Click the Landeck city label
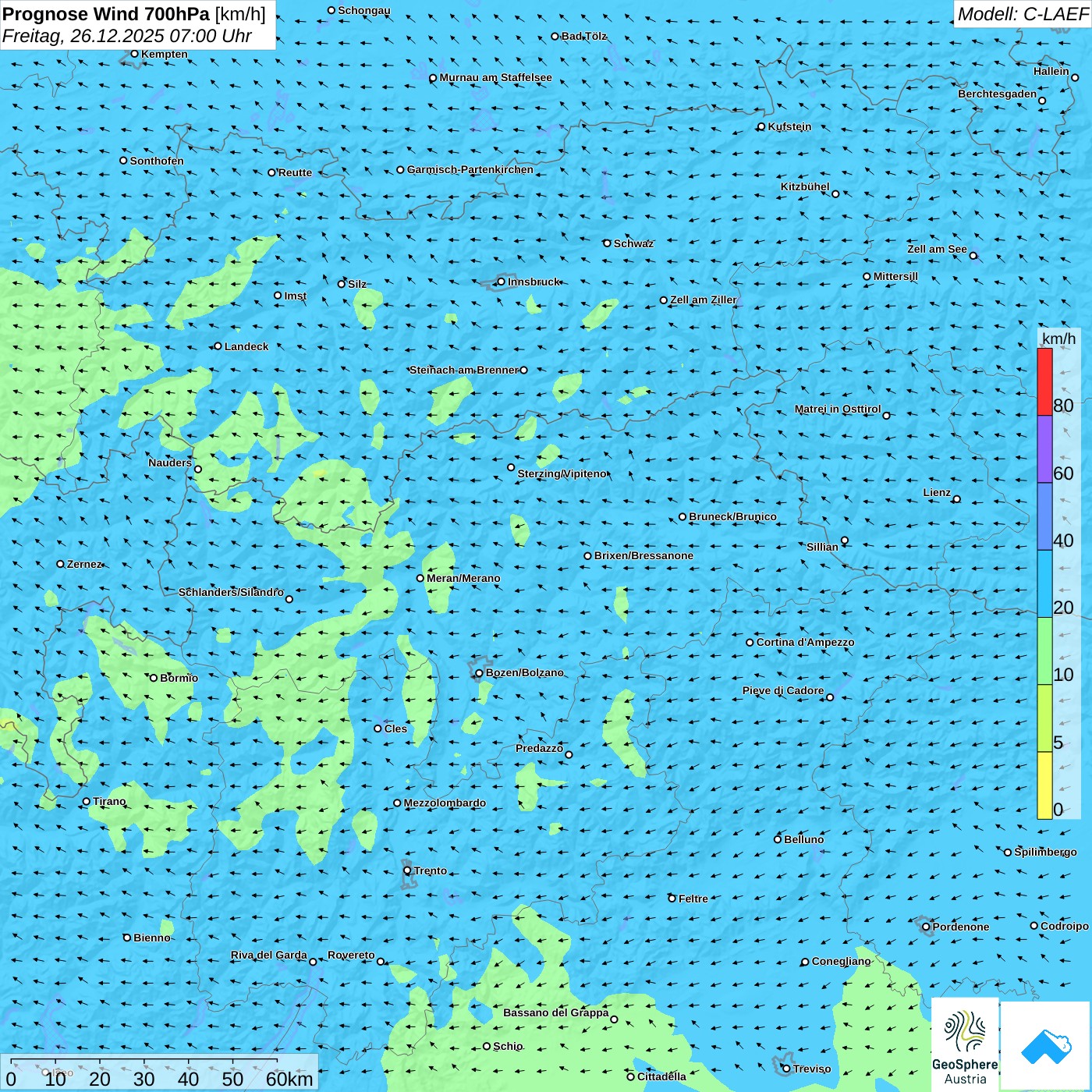 point(246,346)
